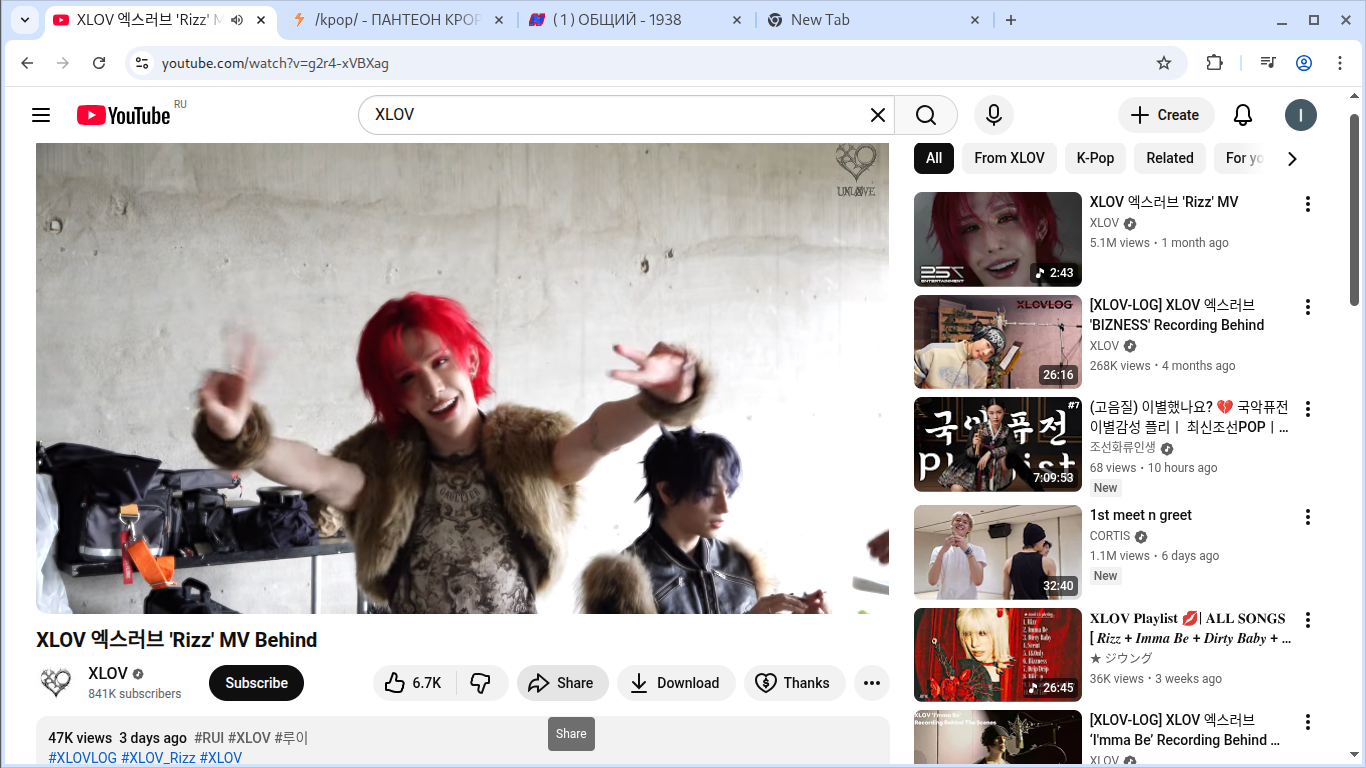This screenshot has height=768, width=1366.
Task: Select the From XLOV filter chip
Action: pyautogui.click(x=1009, y=158)
